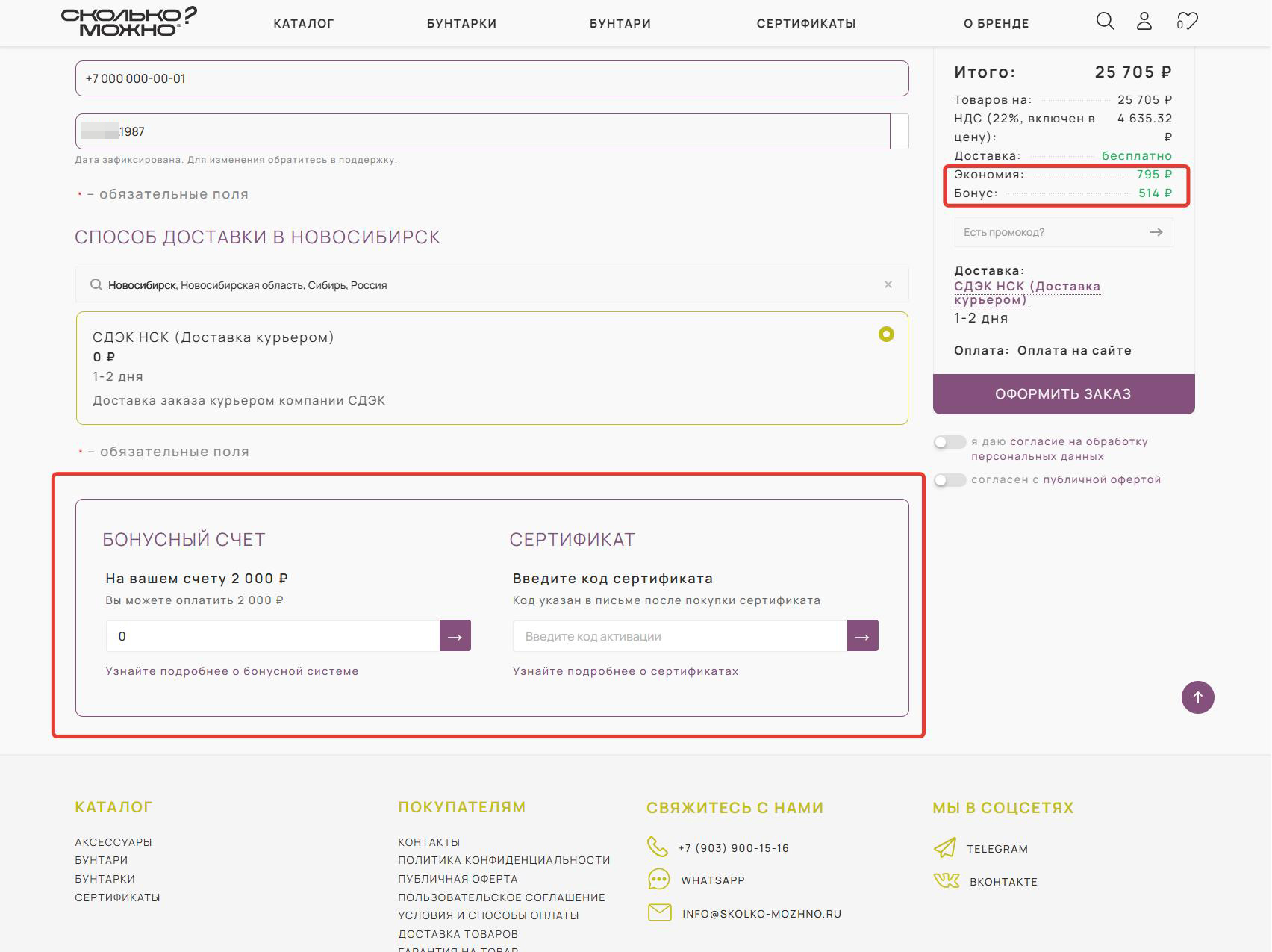Open the ВКонтакте social link
Viewport: 1272px width, 952px height.
pos(1003,882)
